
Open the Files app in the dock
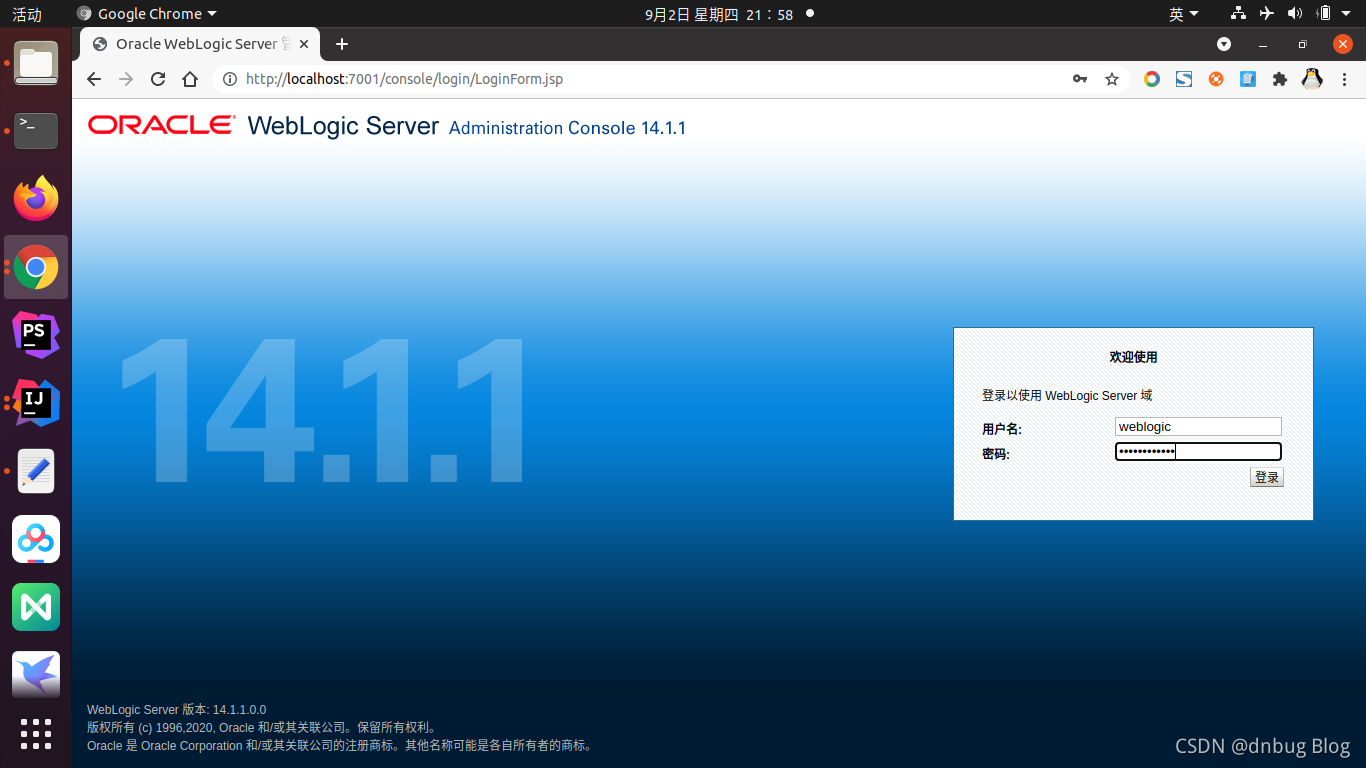click(x=36, y=63)
